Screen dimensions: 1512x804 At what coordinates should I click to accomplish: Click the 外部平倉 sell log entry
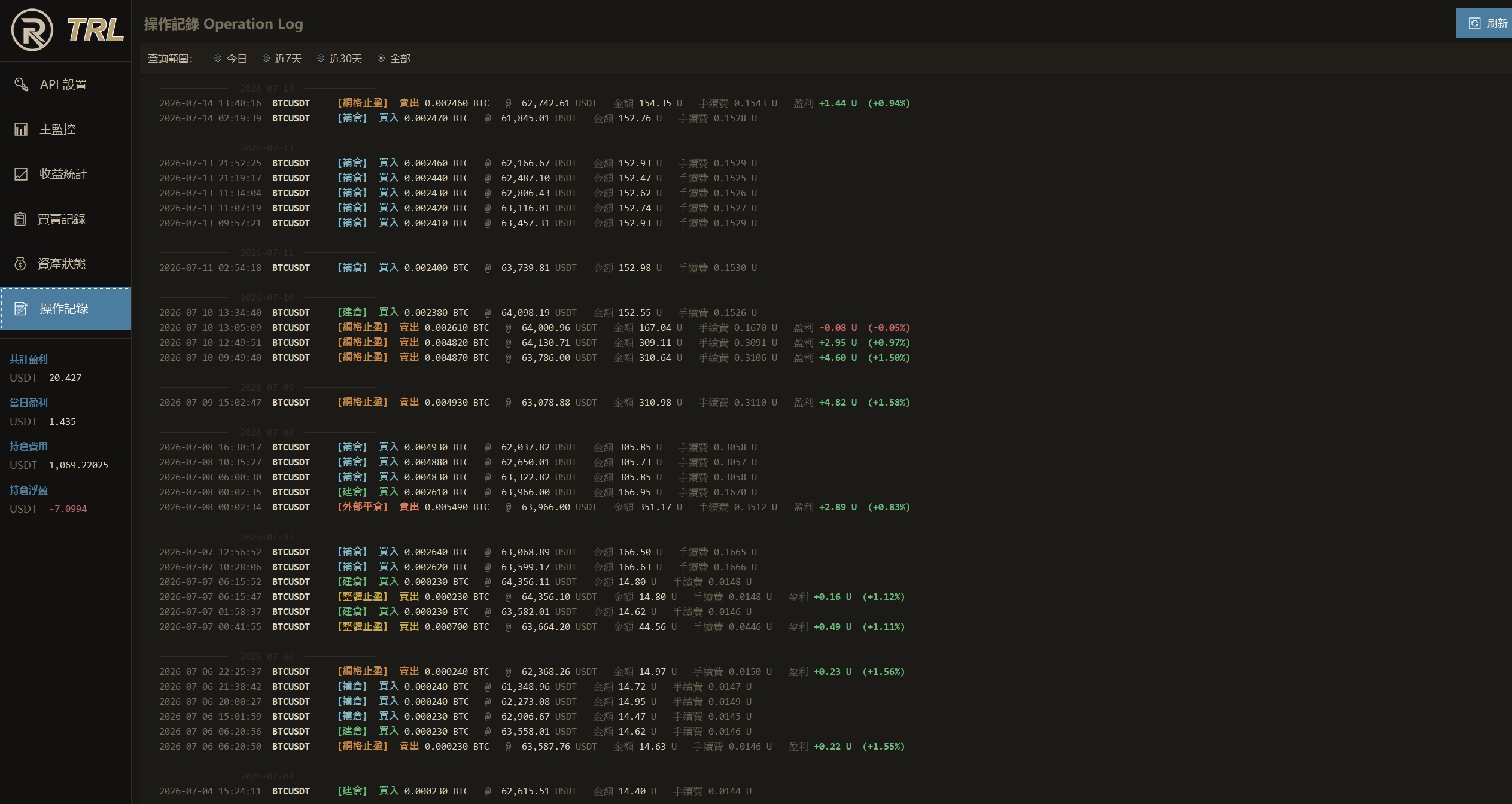534,507
